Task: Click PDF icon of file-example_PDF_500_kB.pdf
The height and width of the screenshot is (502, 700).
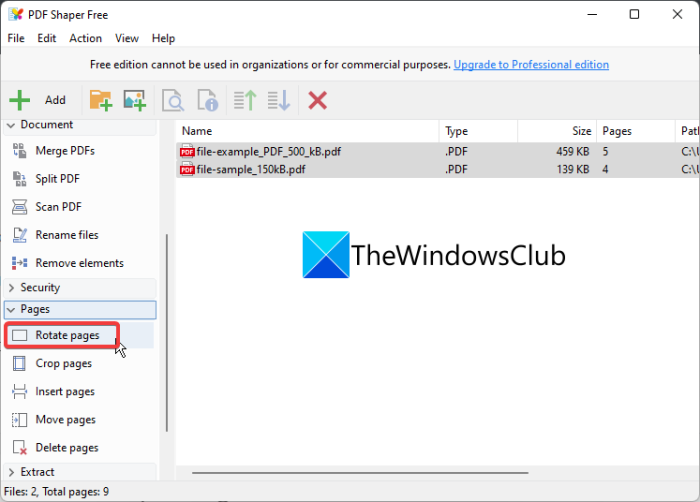Action: [187, 151]
